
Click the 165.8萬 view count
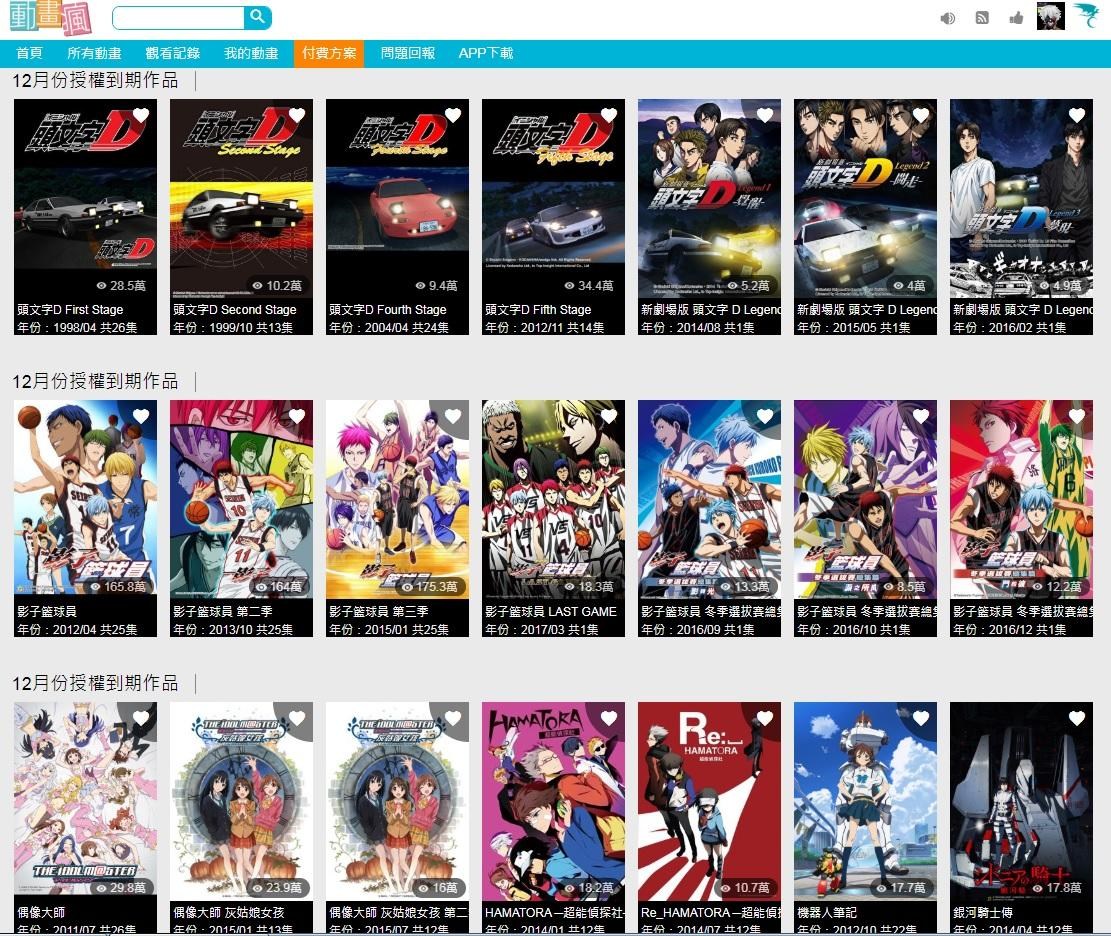click(118, 587)
